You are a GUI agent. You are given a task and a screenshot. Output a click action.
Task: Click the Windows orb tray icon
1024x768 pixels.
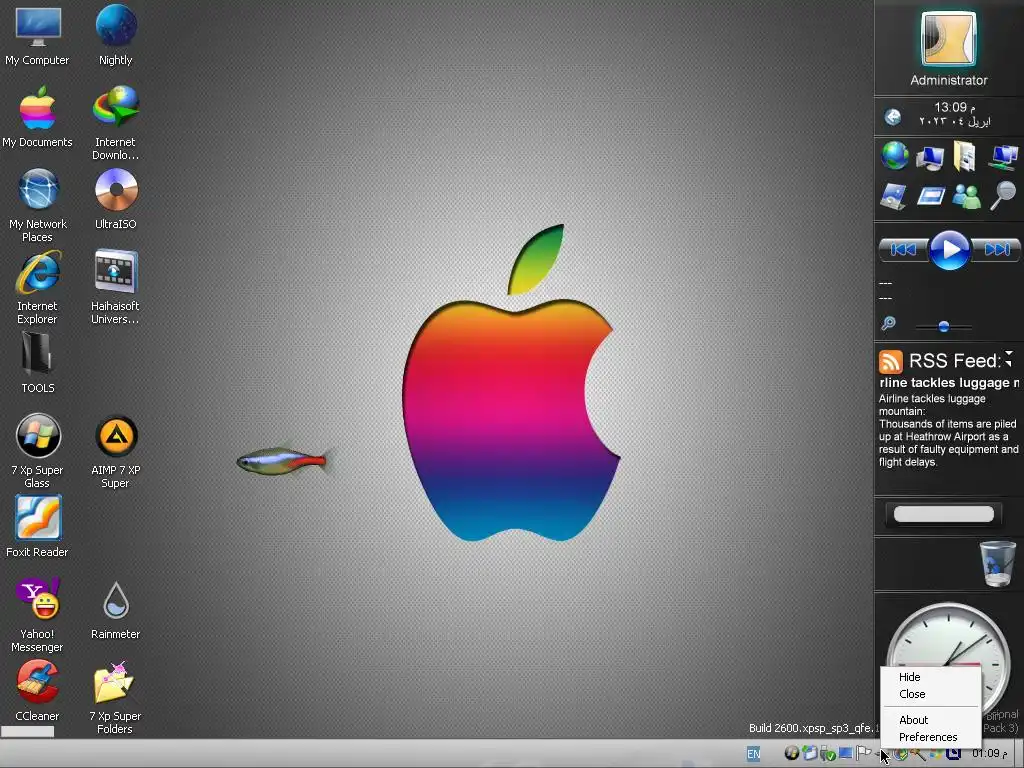click(792, 754)
